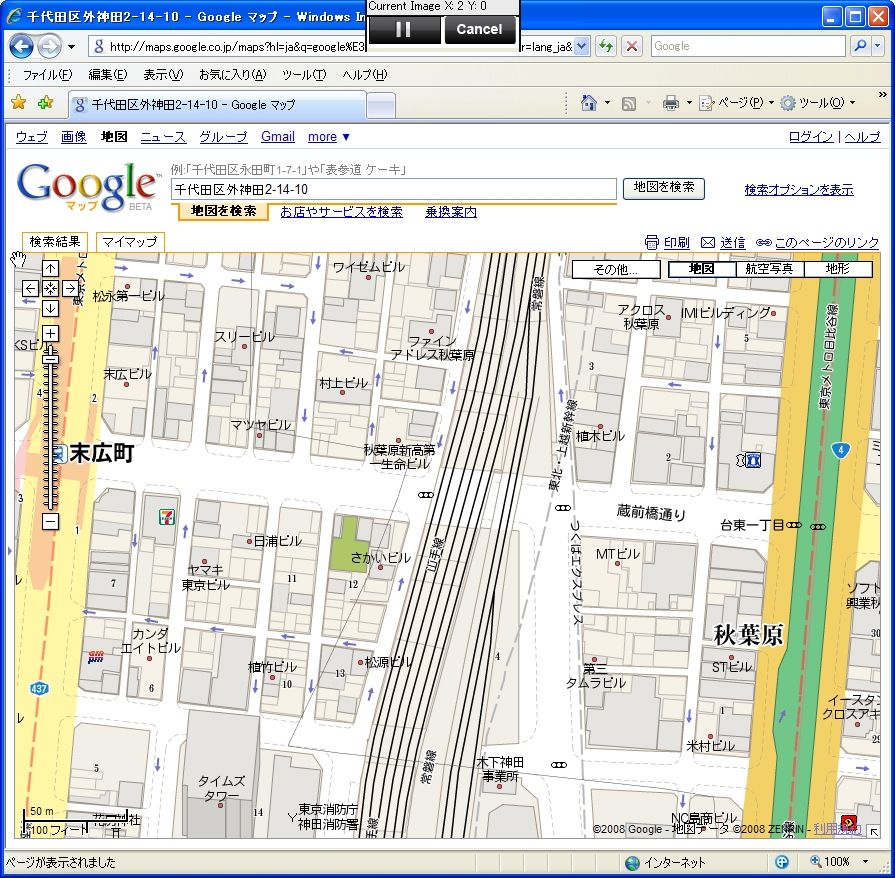Click the 7-Eleven store icon on map
895x878 pixels.
pos(167,517)
